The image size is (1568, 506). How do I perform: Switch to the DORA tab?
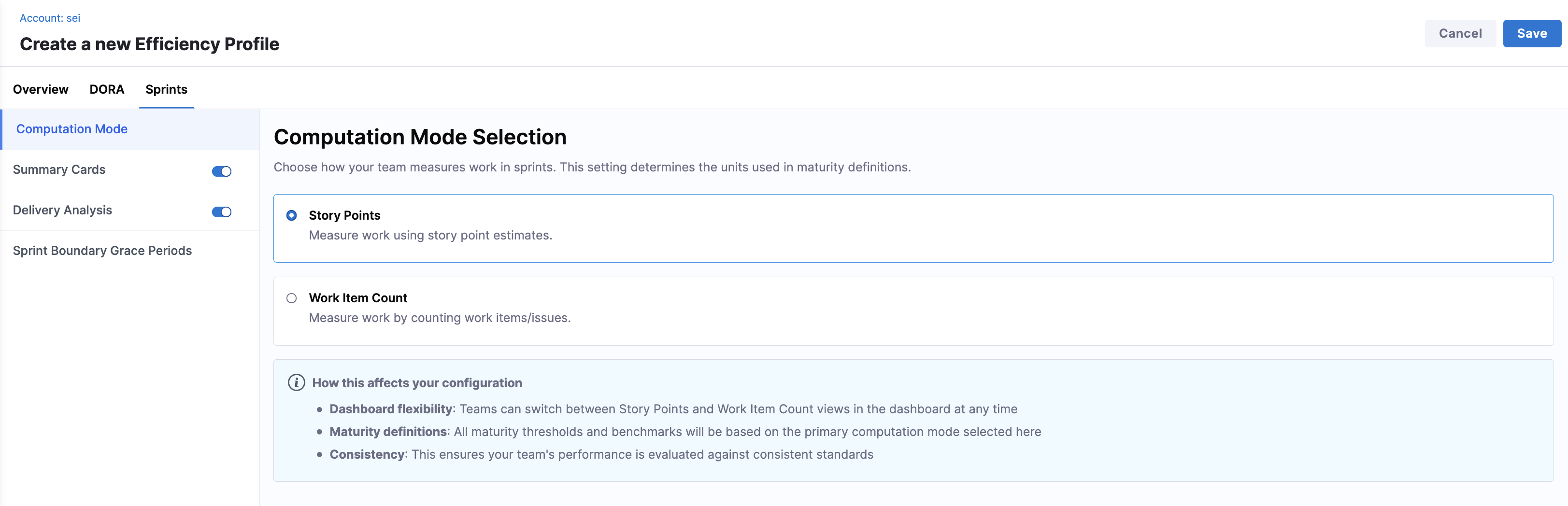tap(107, 89)
